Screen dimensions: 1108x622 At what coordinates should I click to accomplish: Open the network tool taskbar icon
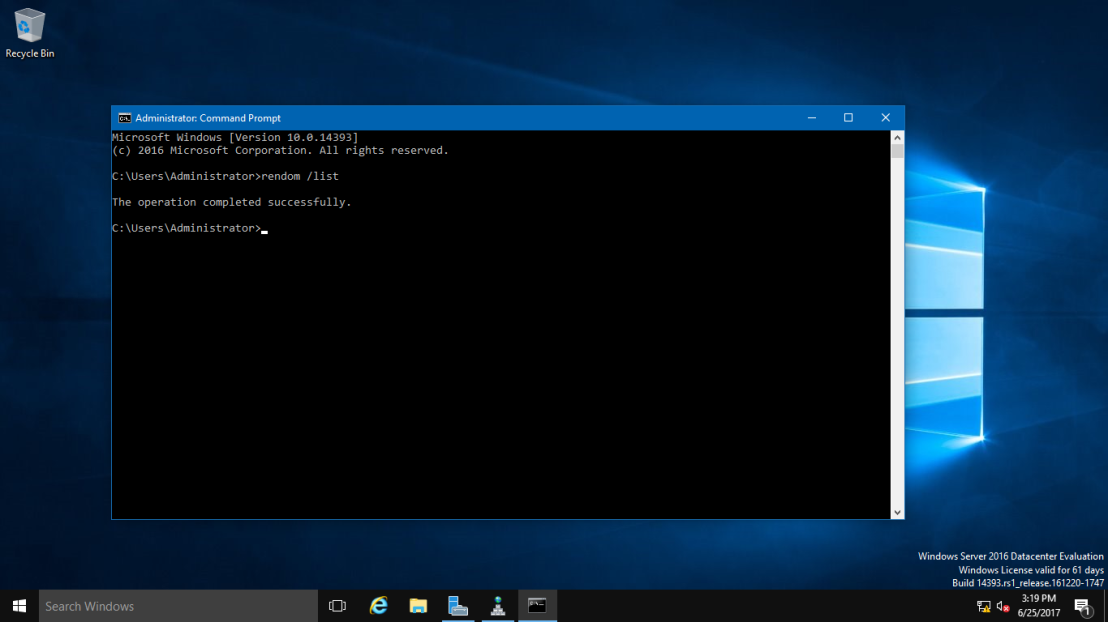(x=497, y=606)
